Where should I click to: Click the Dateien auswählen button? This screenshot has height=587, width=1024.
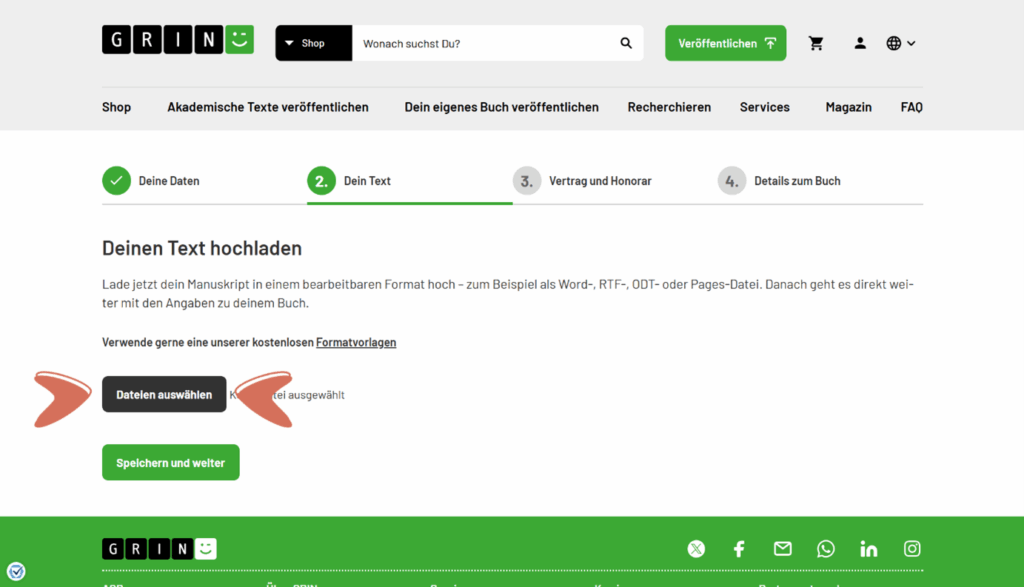tap(164, 395)
